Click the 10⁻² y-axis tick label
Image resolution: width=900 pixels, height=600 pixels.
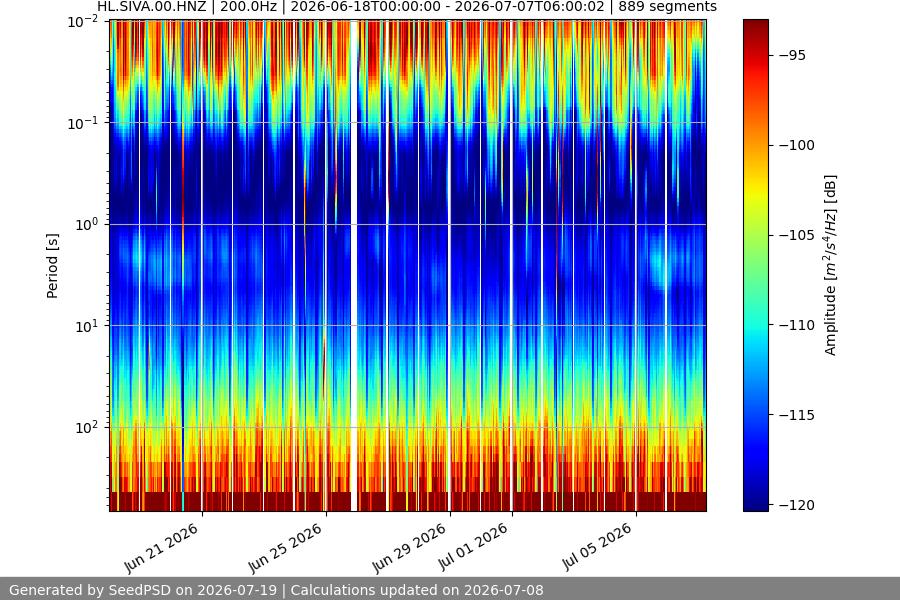(83, 22)
